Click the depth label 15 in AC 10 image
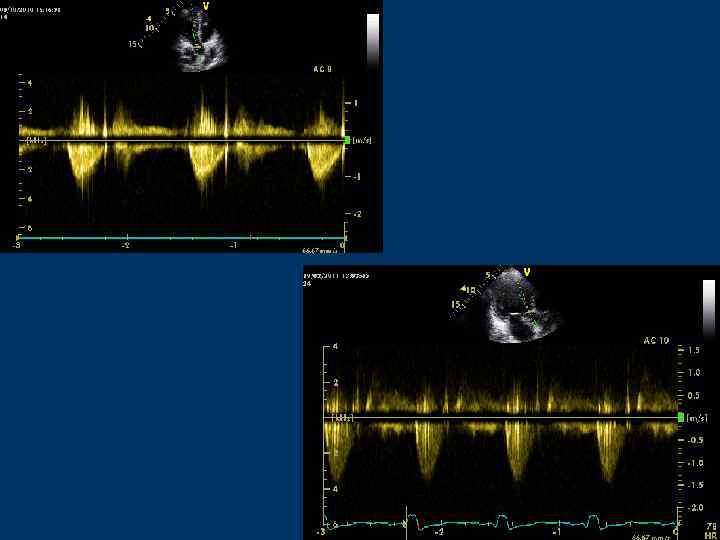720x540 pixels. click(456, 304)
